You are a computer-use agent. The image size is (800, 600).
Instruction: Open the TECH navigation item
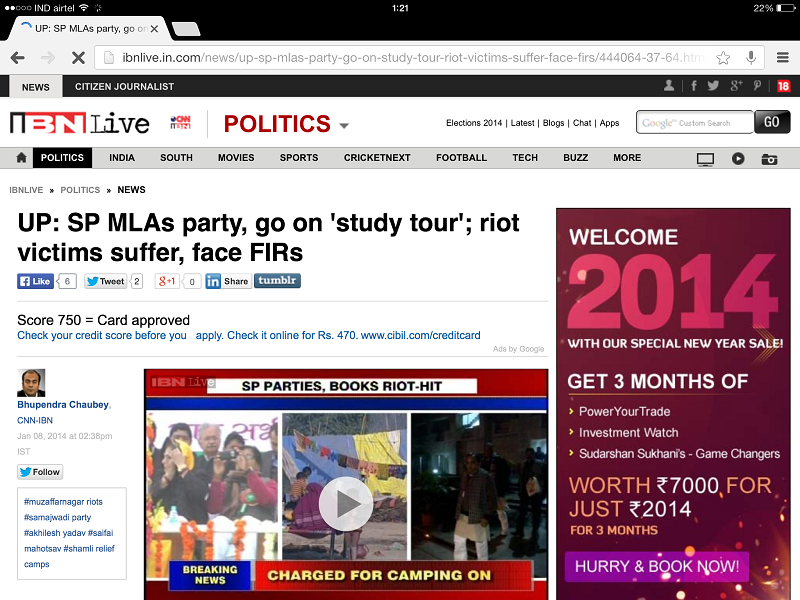click(525, 158)
